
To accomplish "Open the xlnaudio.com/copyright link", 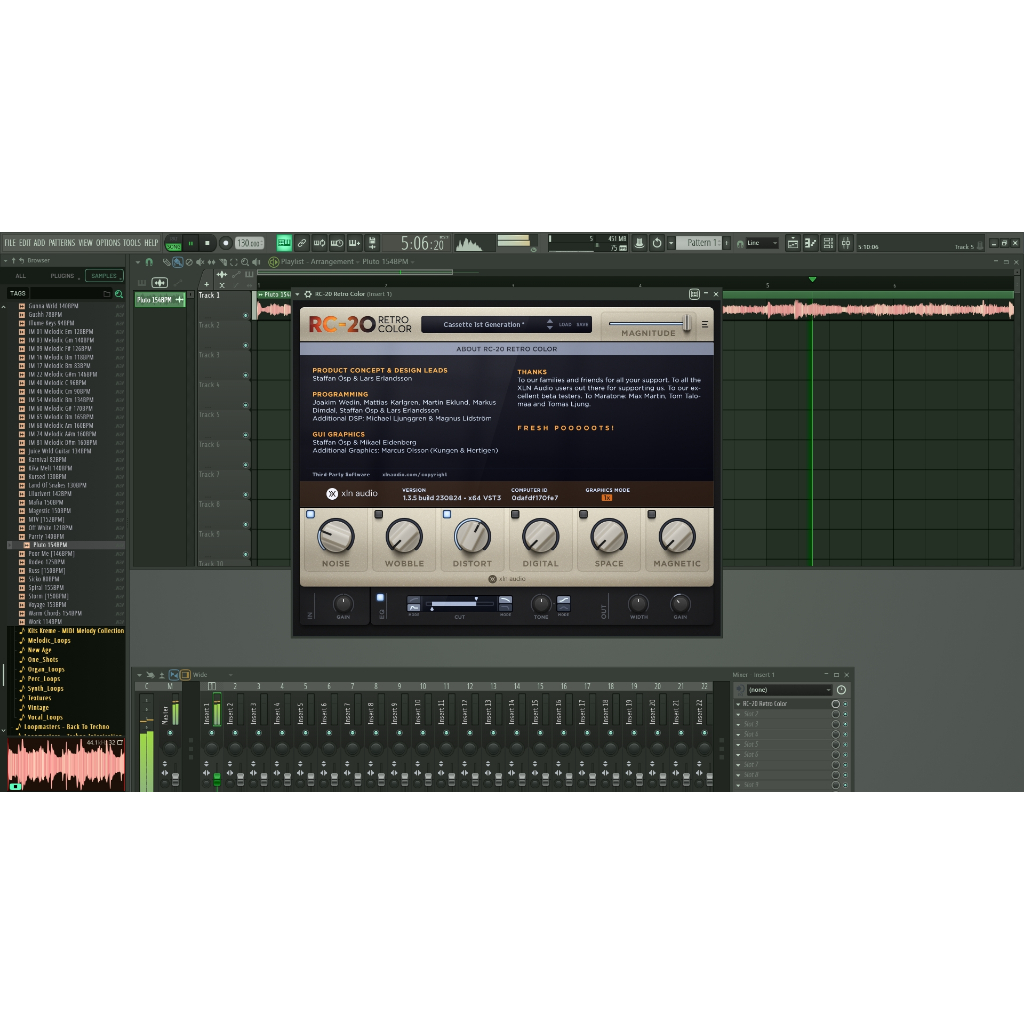I will [414, 474].
